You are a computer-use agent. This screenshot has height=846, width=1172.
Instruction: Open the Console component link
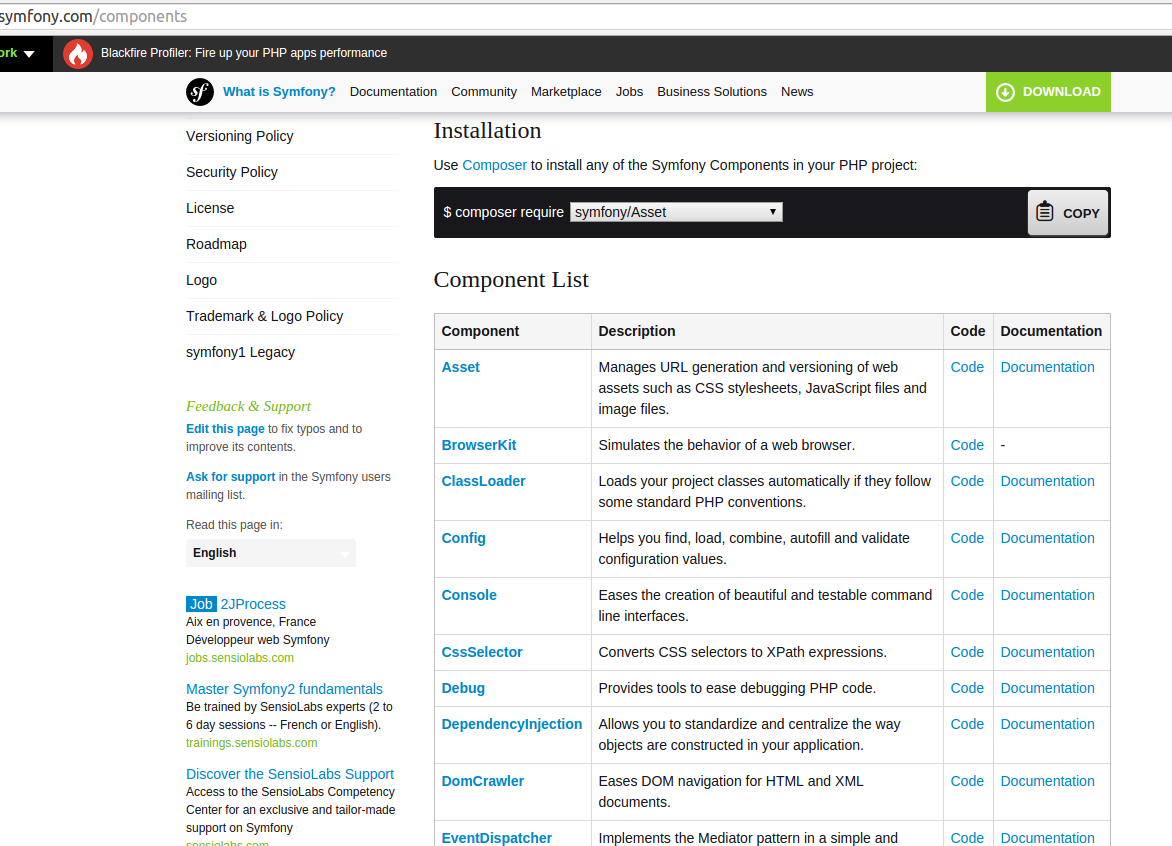[469, 595]
